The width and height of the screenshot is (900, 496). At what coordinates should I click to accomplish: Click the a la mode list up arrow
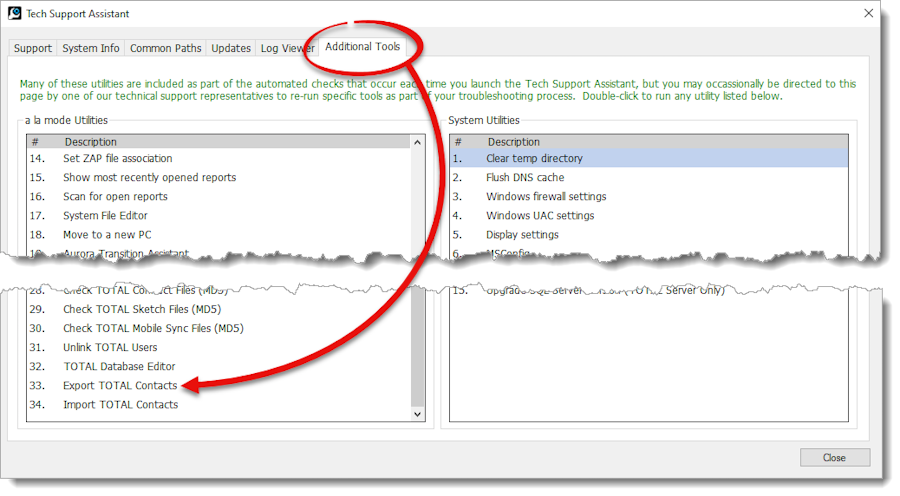[417, 142]
